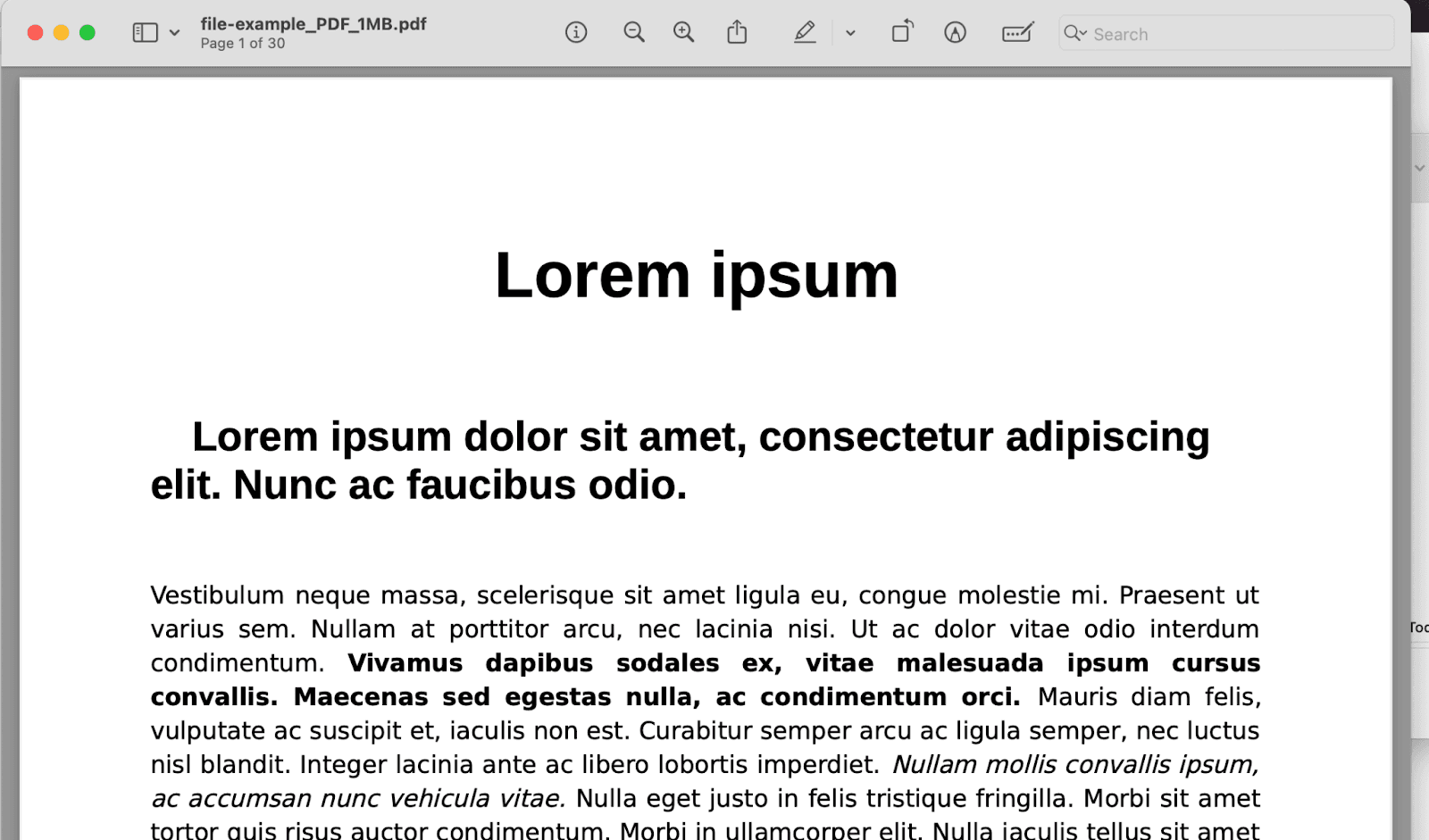
Task: Zoom in on the PDF
Action: point(684,33)
